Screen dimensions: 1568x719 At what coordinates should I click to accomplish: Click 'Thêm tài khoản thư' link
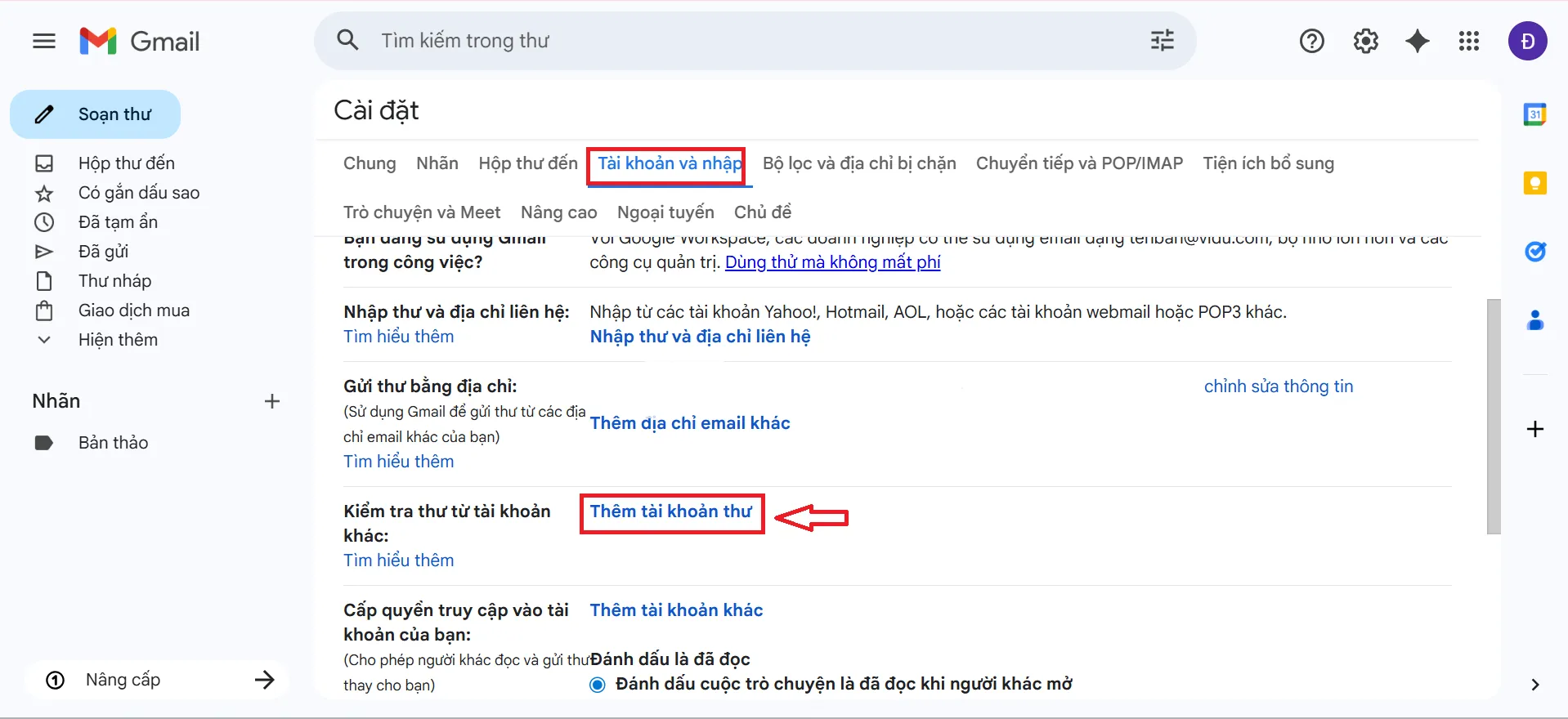[x=670, y=511]
